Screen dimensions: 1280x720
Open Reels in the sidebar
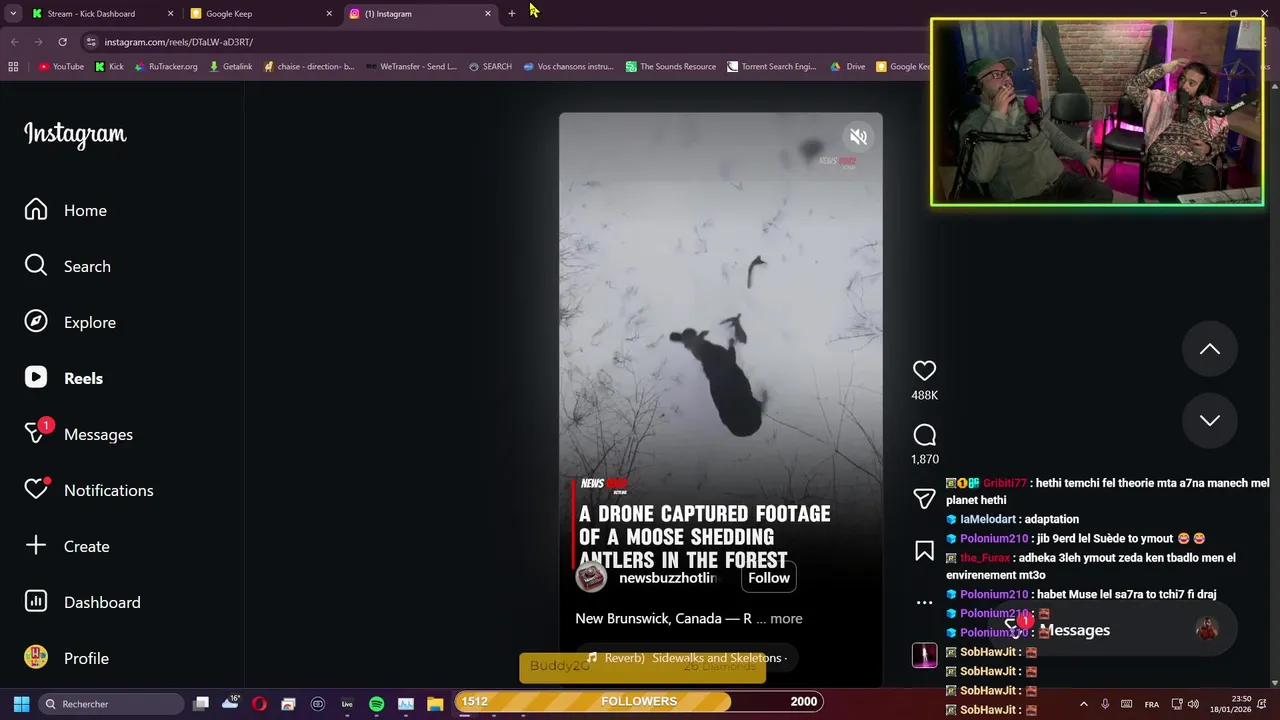click(x=64, y=378)
